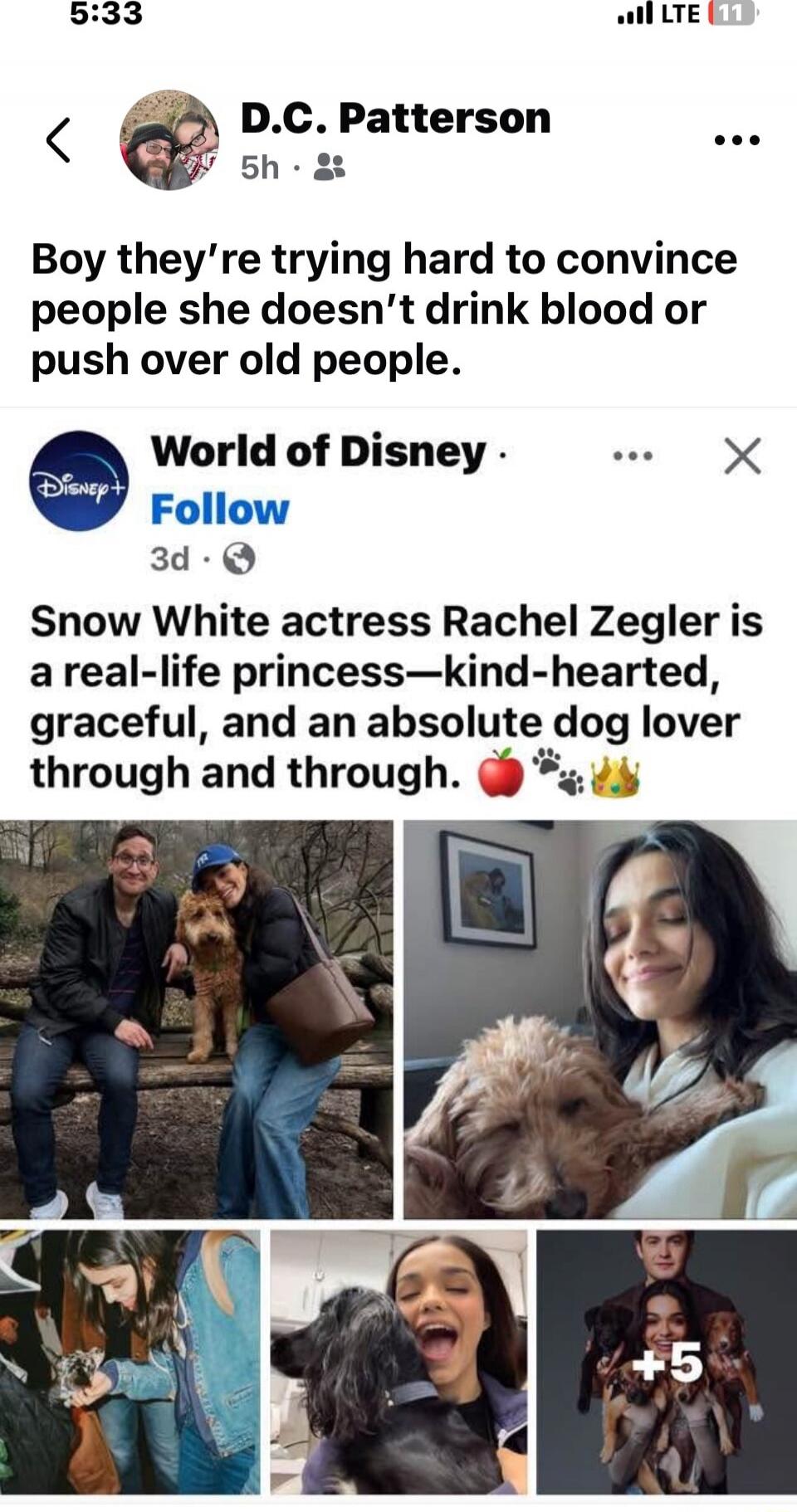Open the D.C. Patterson name link

(x=395, y=118)
